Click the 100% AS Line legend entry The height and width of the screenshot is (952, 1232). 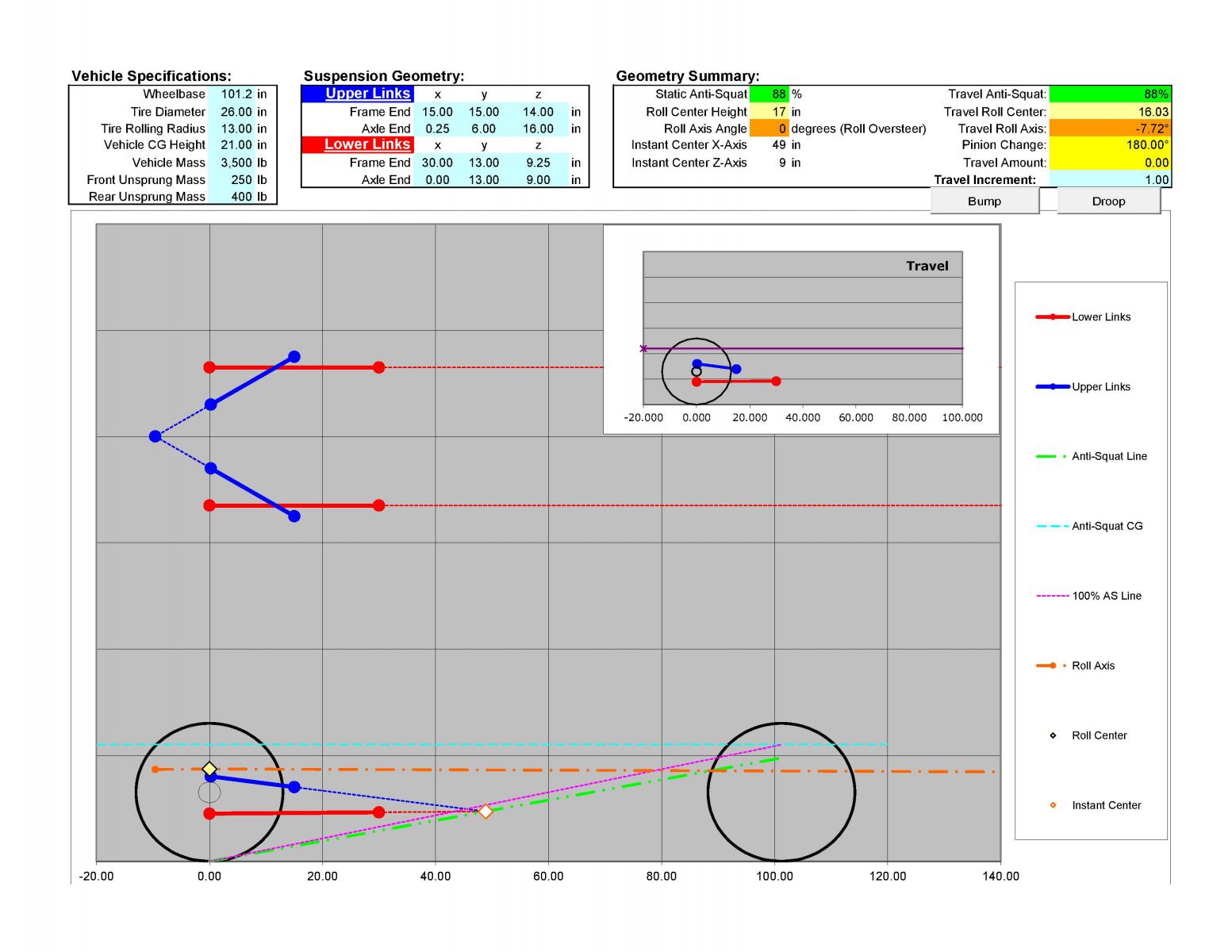[1089, 596]
